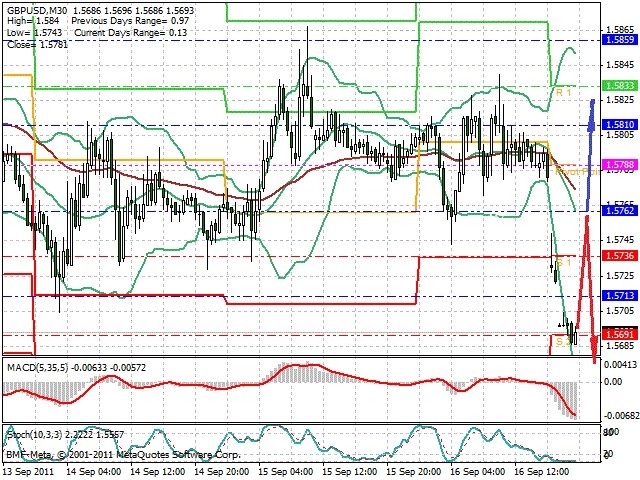
Task: Click the GBPUSD,M30 chart title text
Action: tap(37, 10)
